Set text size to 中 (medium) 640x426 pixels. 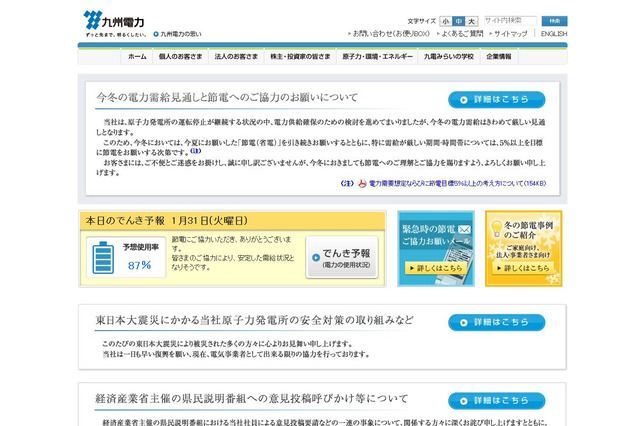pyautogui.click(x=459, y=21)
